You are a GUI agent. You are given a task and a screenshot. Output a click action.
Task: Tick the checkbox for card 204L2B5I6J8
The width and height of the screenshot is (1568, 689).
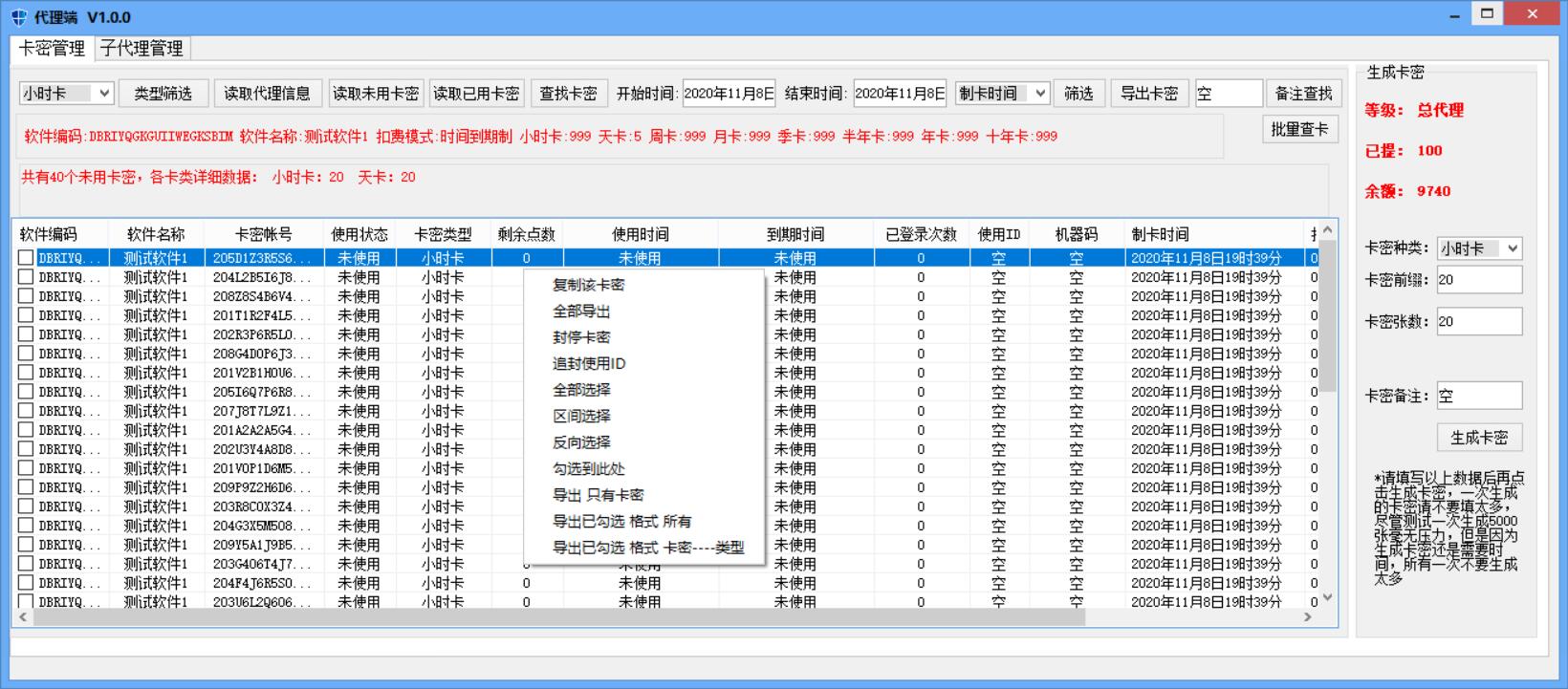[x=26, y=277]
